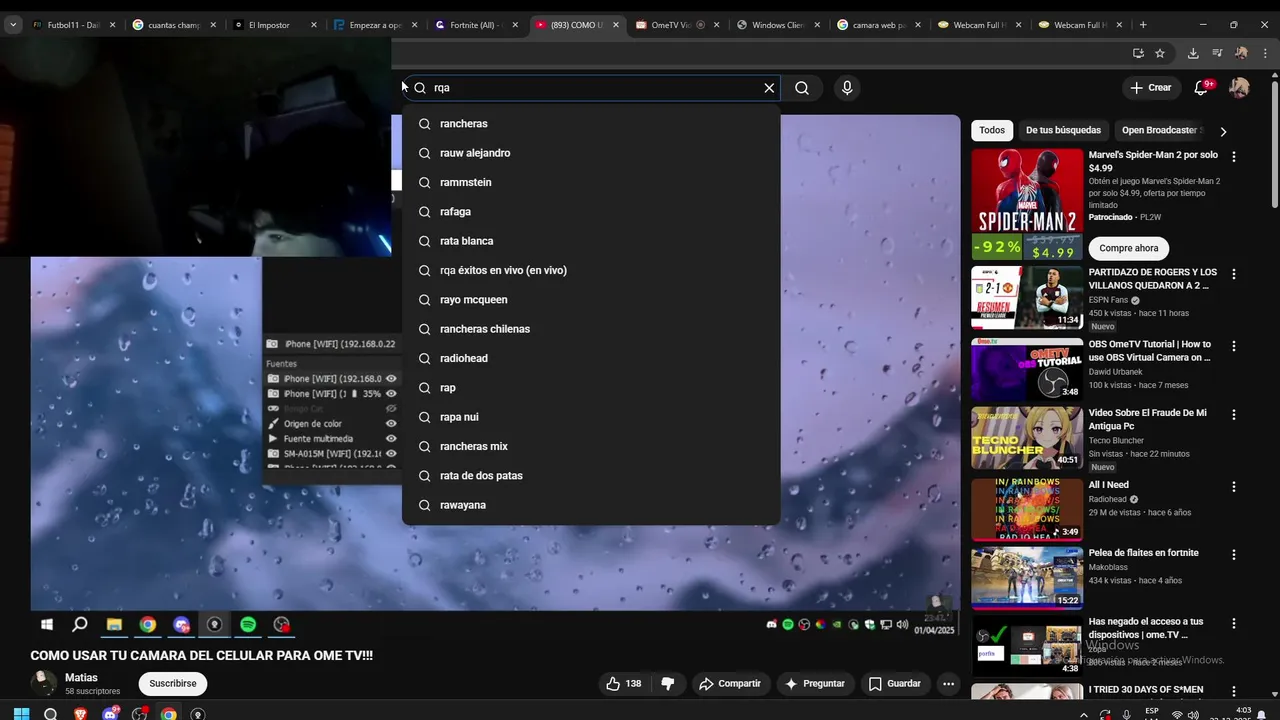Switch to Windows Client tab
Image resolution: width=1280 pixels, height=720 pixels.
(x=779, y=25)
